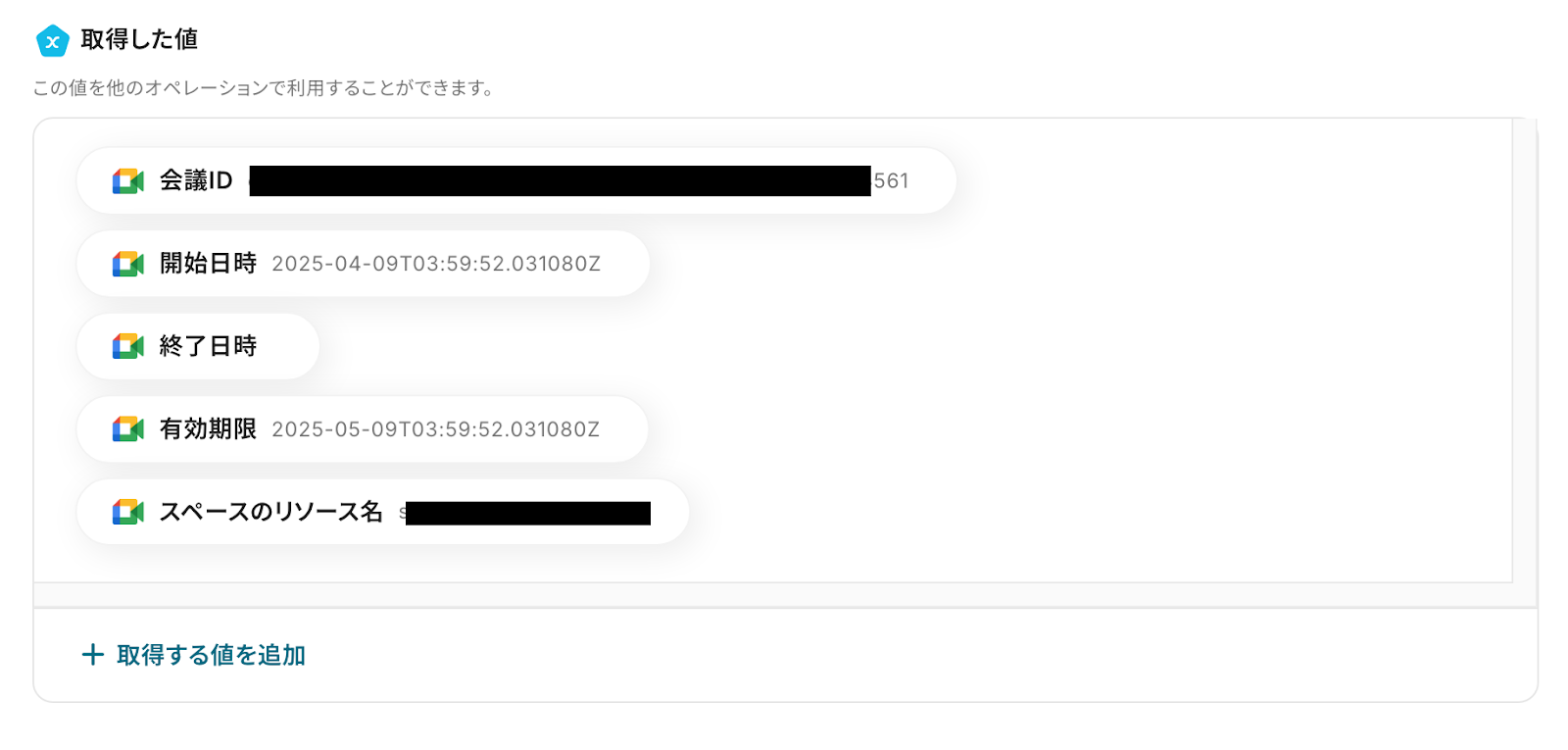Select the 開始日時 label

point(208,263)
